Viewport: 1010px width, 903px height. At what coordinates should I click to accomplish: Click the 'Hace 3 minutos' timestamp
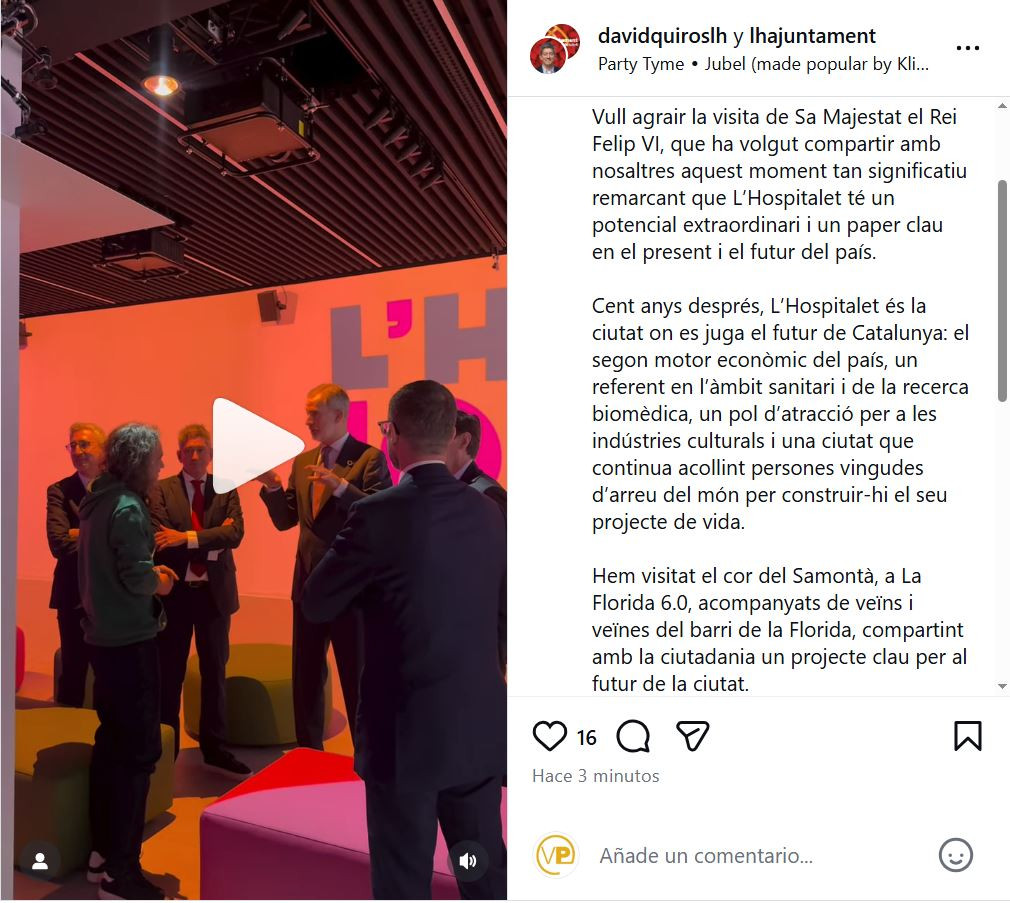coord(596,776)
